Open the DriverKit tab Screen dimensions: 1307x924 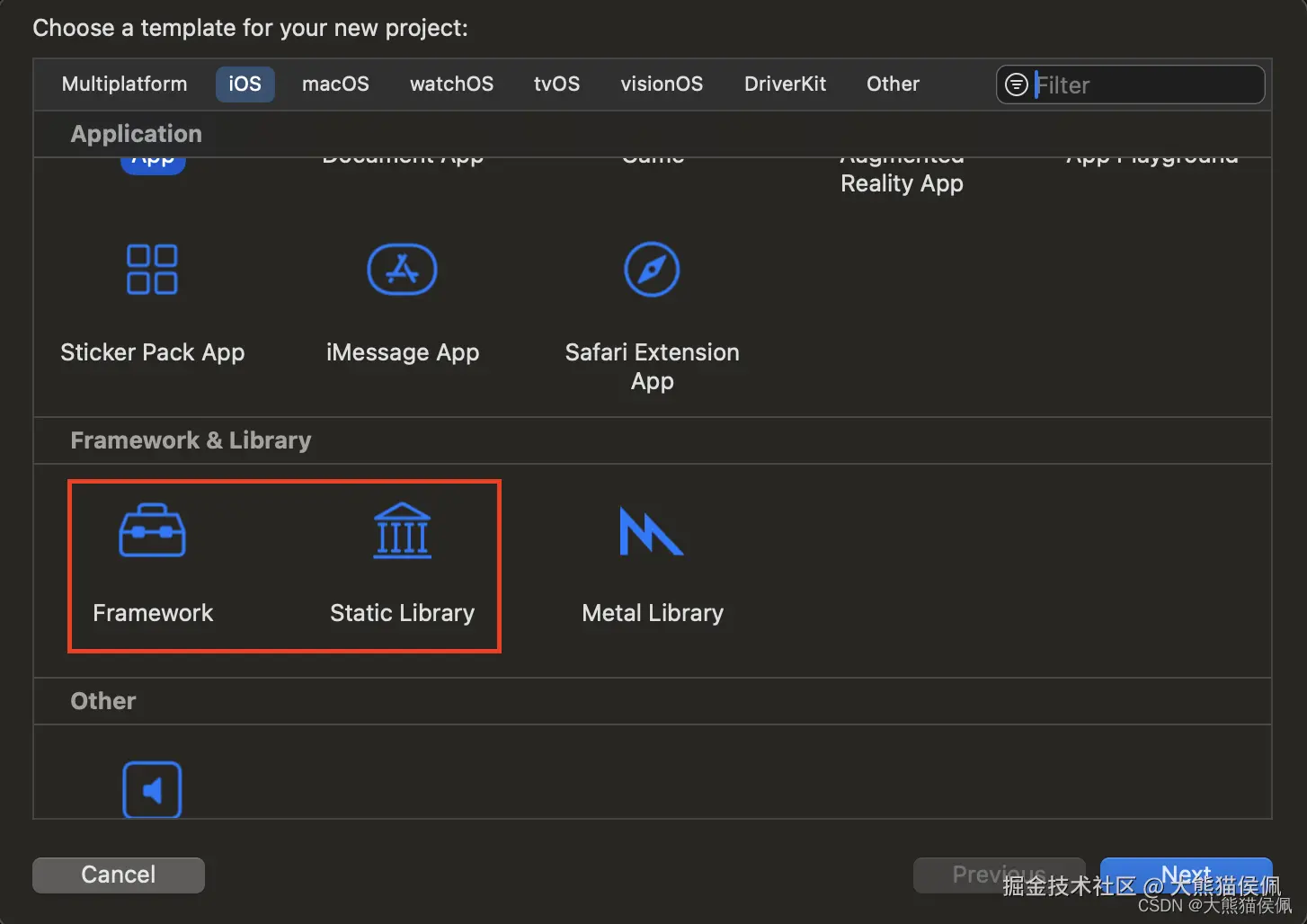pos(785,84)
